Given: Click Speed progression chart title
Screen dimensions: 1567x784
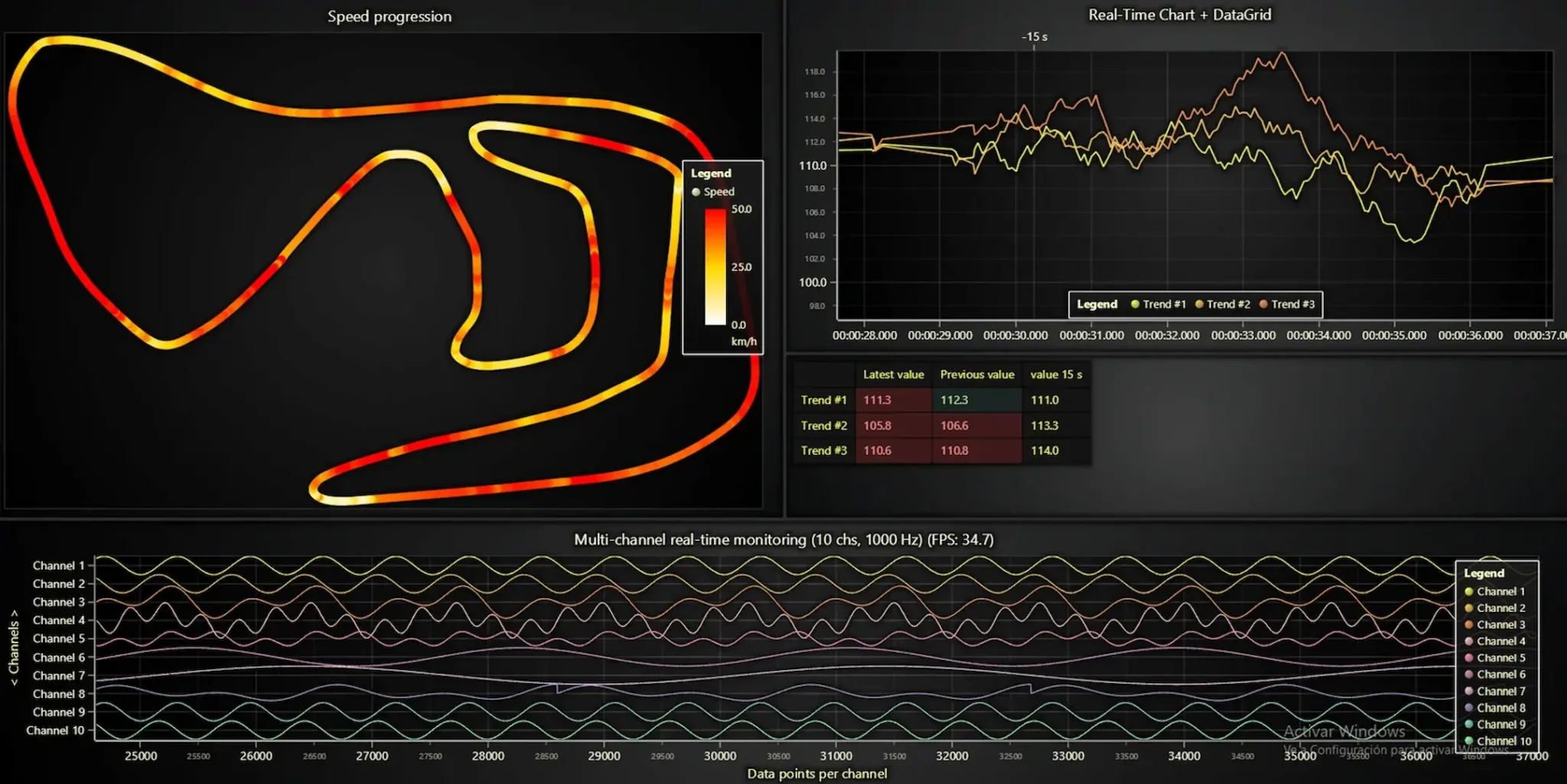Looking at the screenshot, I should click(389, 17).
